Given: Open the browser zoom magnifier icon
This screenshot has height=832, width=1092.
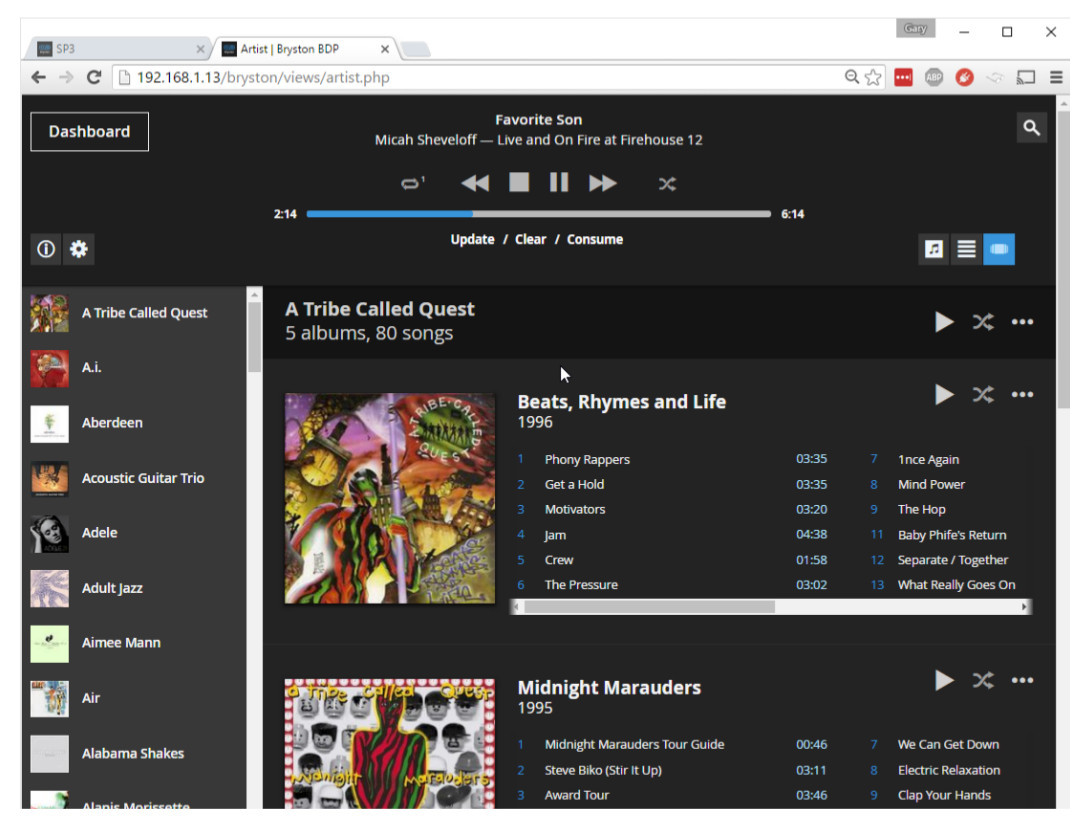Looking at the screenshot, I should [x=852, y=77].
